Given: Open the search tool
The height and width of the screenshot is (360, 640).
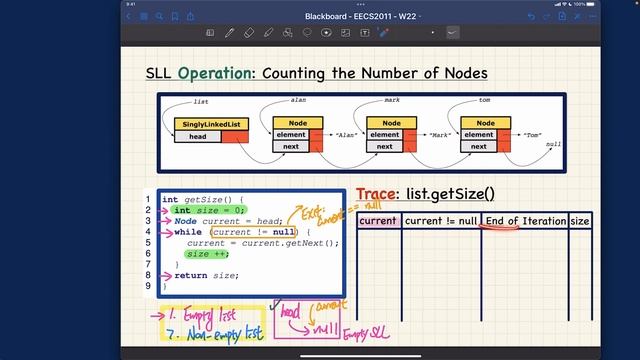Looking at the screenshot, I should click(x=160, y=16).
